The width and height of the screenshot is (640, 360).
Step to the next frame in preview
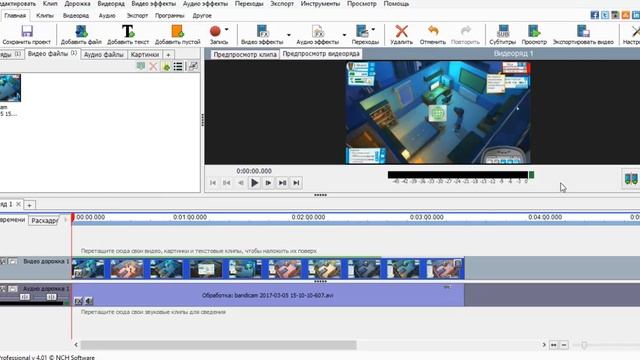pyautogui.click(x=268, y=183)
